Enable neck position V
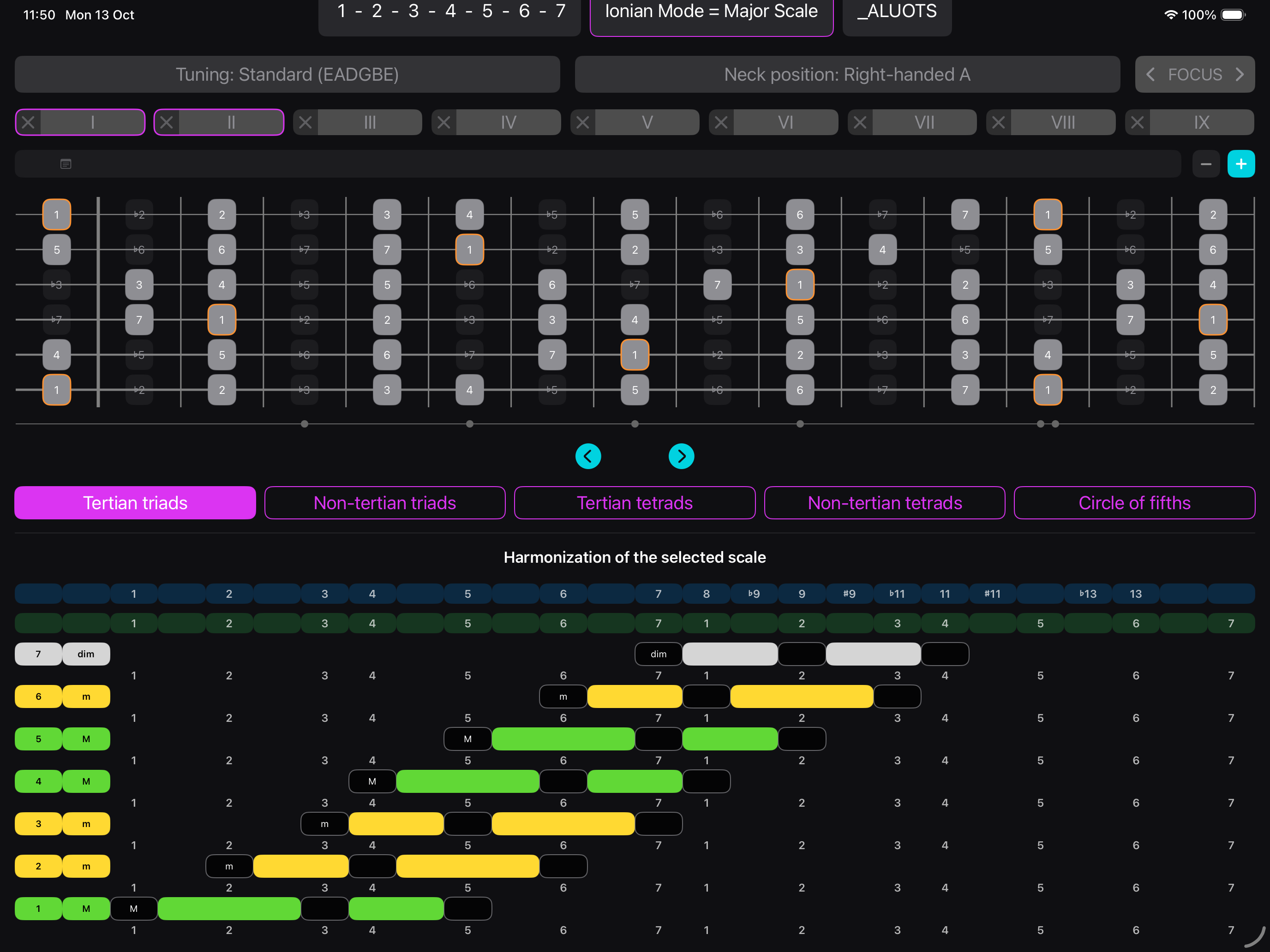 click(647, 122)
